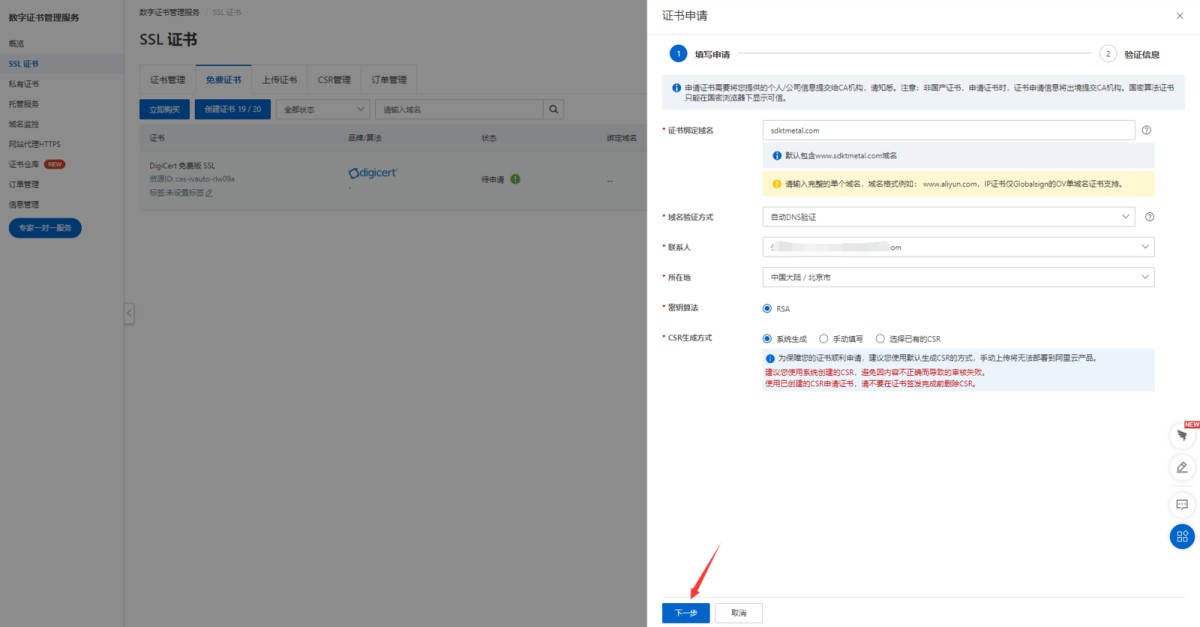Select 手动填写 CSR radio option
The width and height of the screenshot is (1200, 627).
[x=823, y=339]
